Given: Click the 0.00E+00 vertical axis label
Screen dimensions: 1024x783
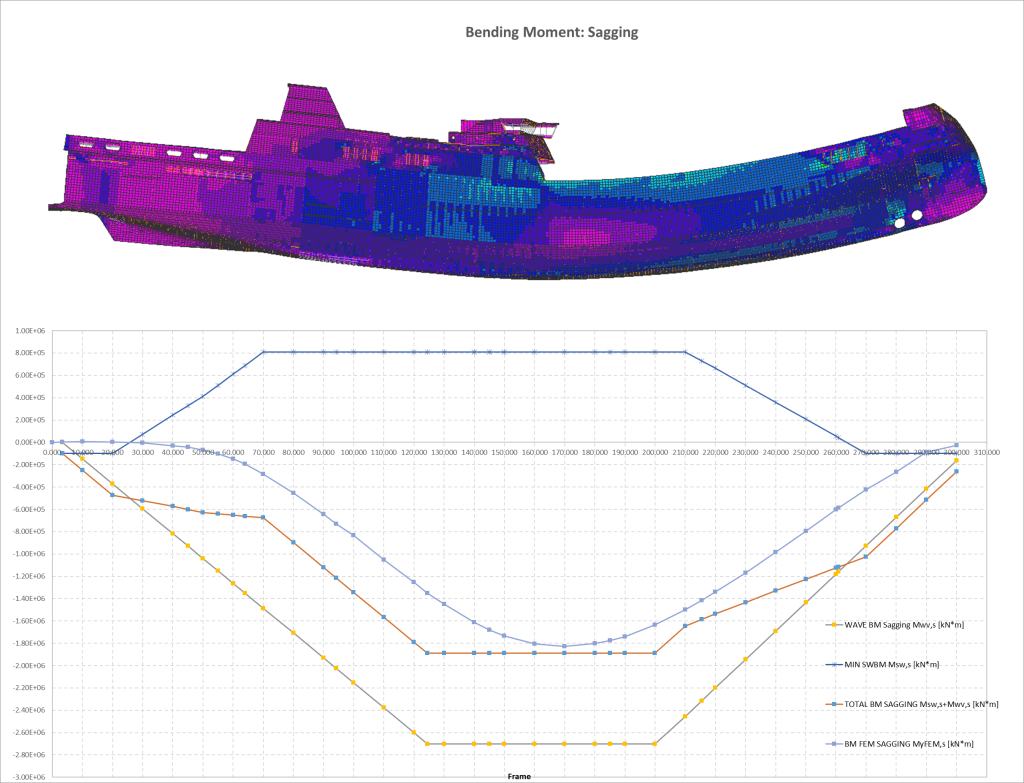Looking at the screenshot, I should point(31,443).
